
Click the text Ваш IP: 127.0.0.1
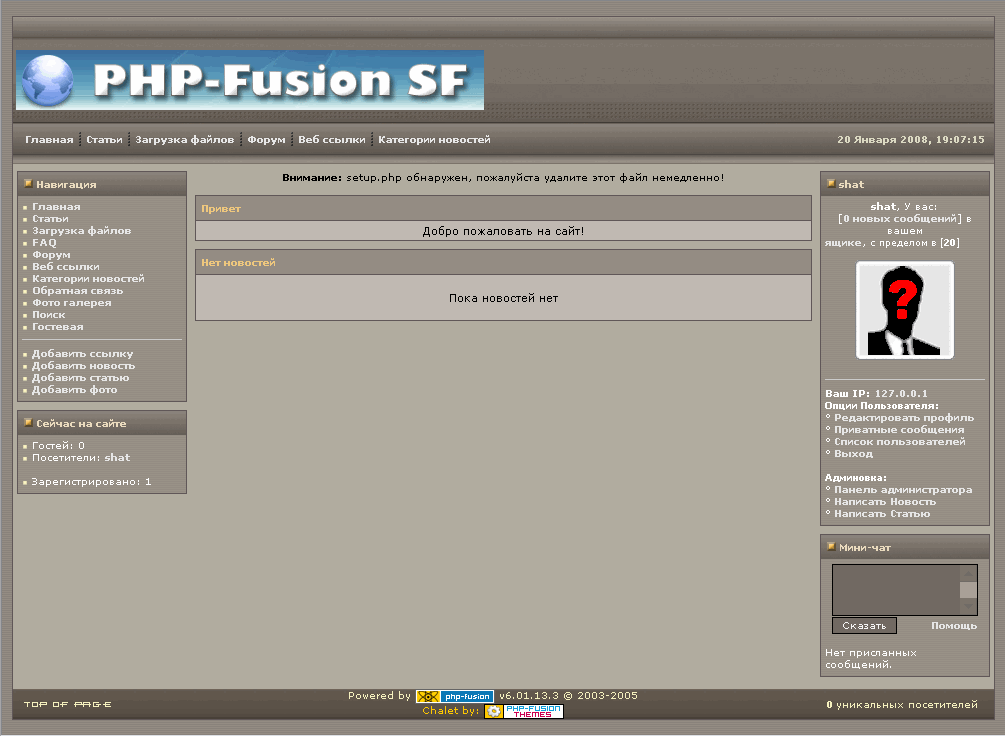pyautogui.click(x=876, y=394)
